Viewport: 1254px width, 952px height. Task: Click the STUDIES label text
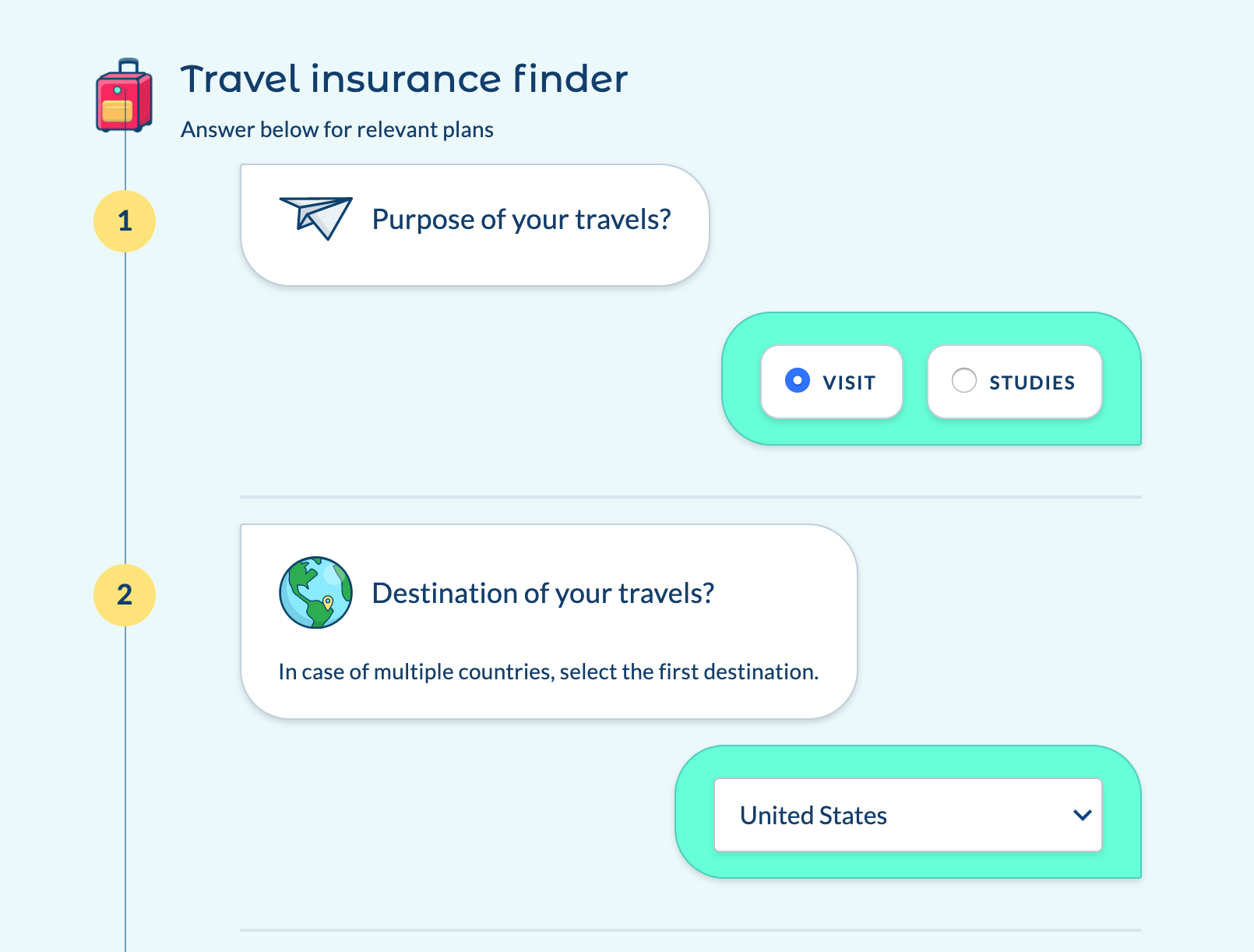tap(1032, 383)
